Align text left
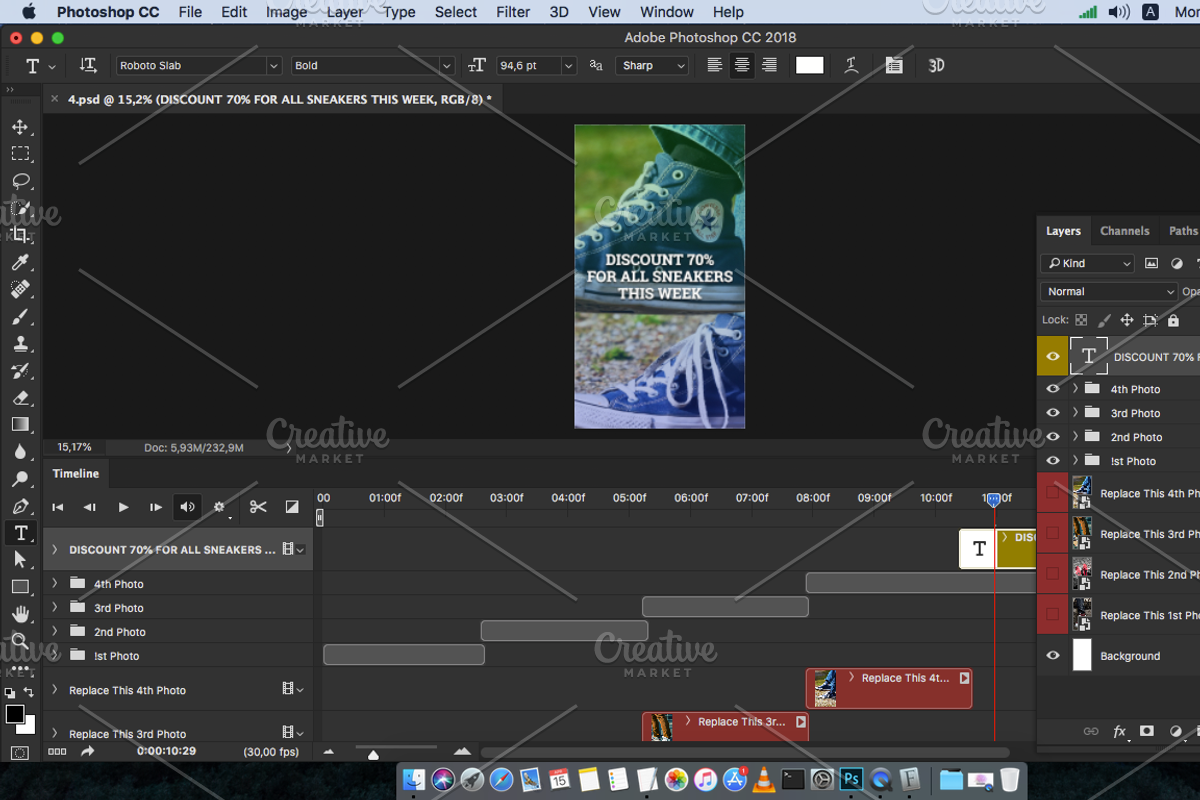Viewport: 1200px width, 800px height. (x=715, y=65)
